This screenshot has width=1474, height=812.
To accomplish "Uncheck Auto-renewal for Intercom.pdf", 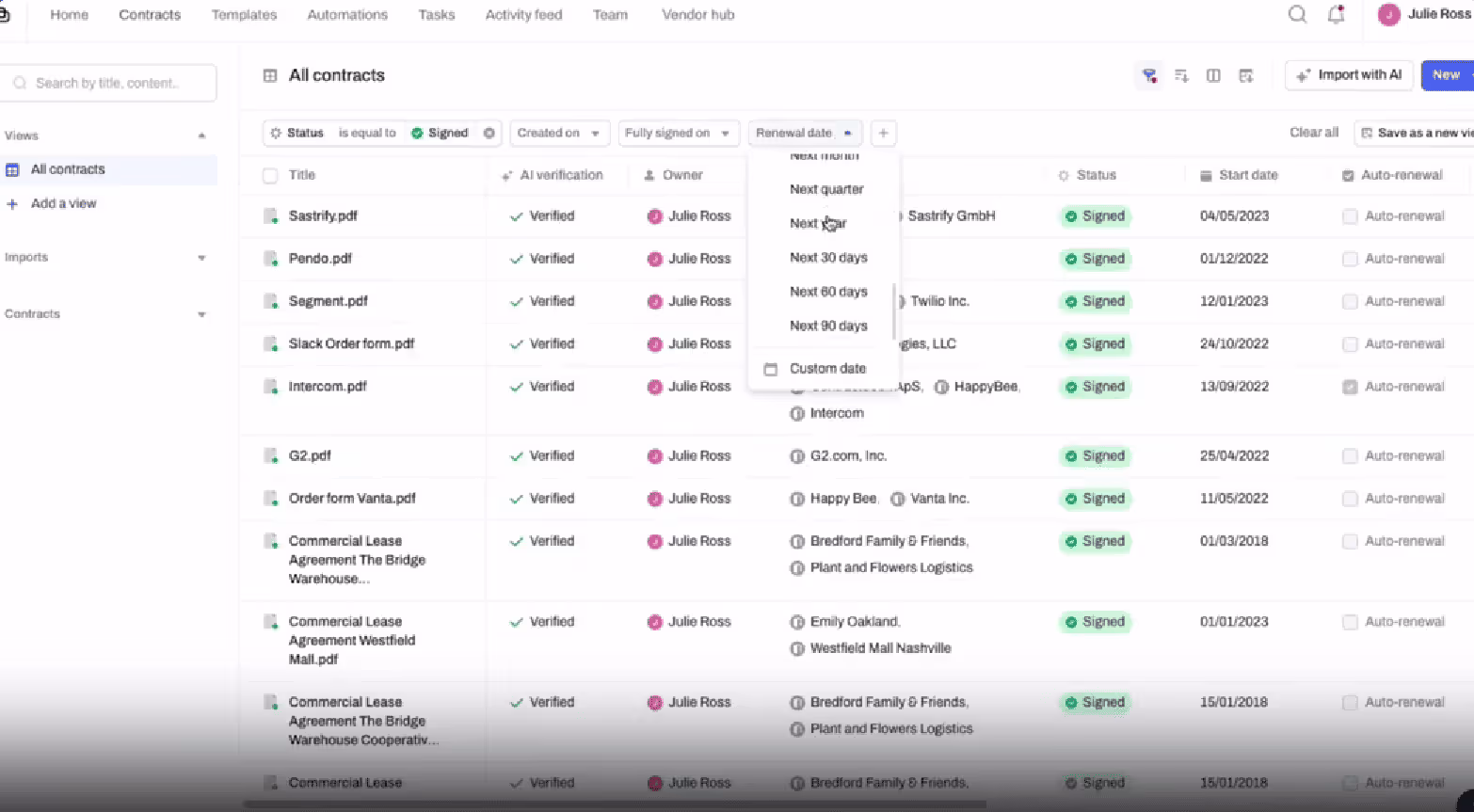I will tap(1350, 386).
